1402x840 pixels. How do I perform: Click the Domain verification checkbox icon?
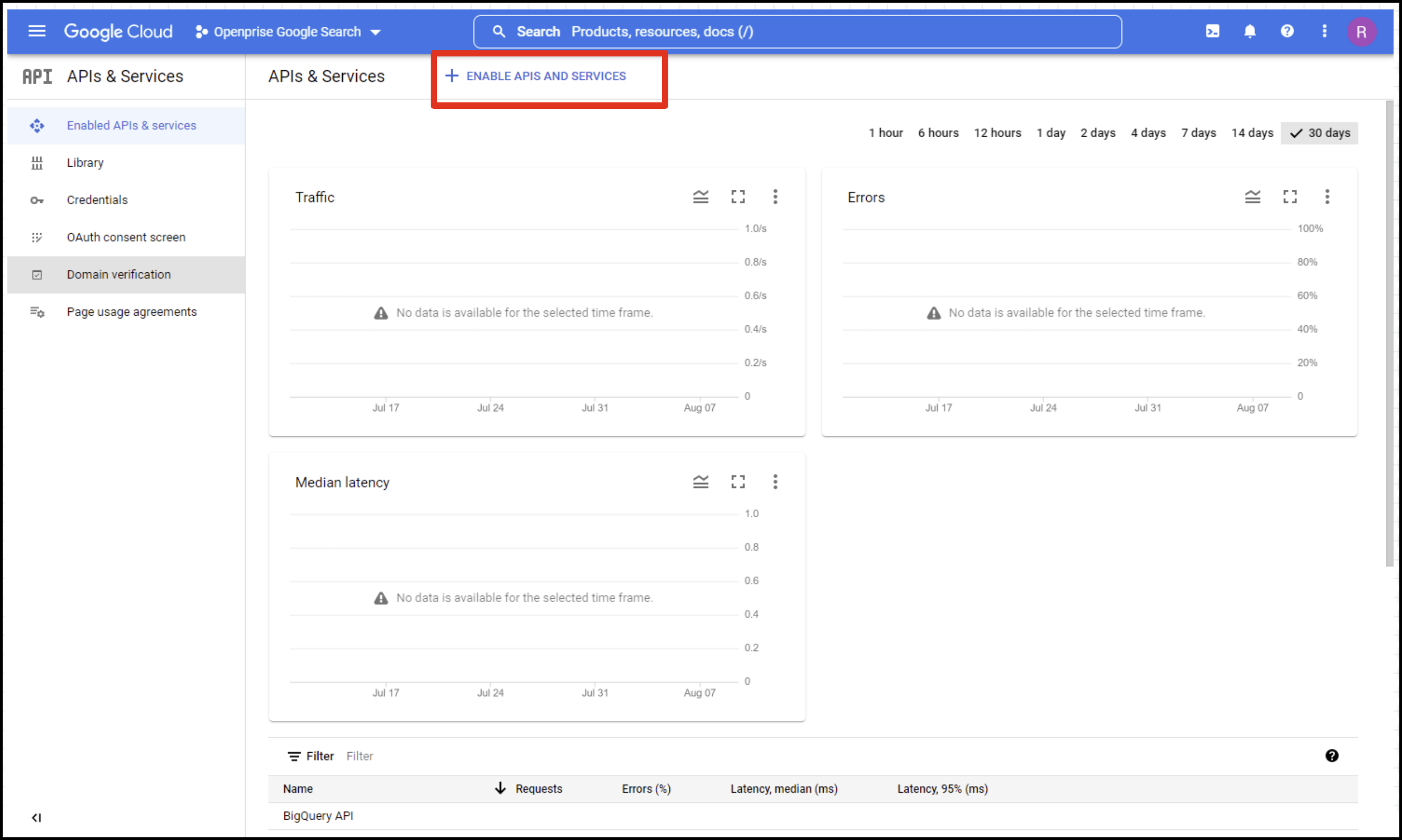(x=37, y=275)
